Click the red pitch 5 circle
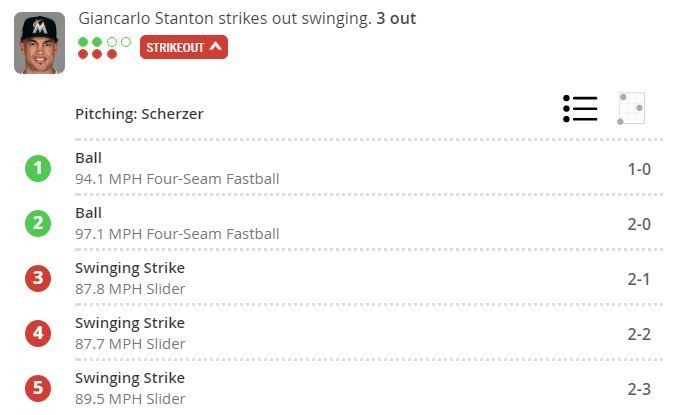The width and height of the screenshot is (685, 415). coord(38,388)
